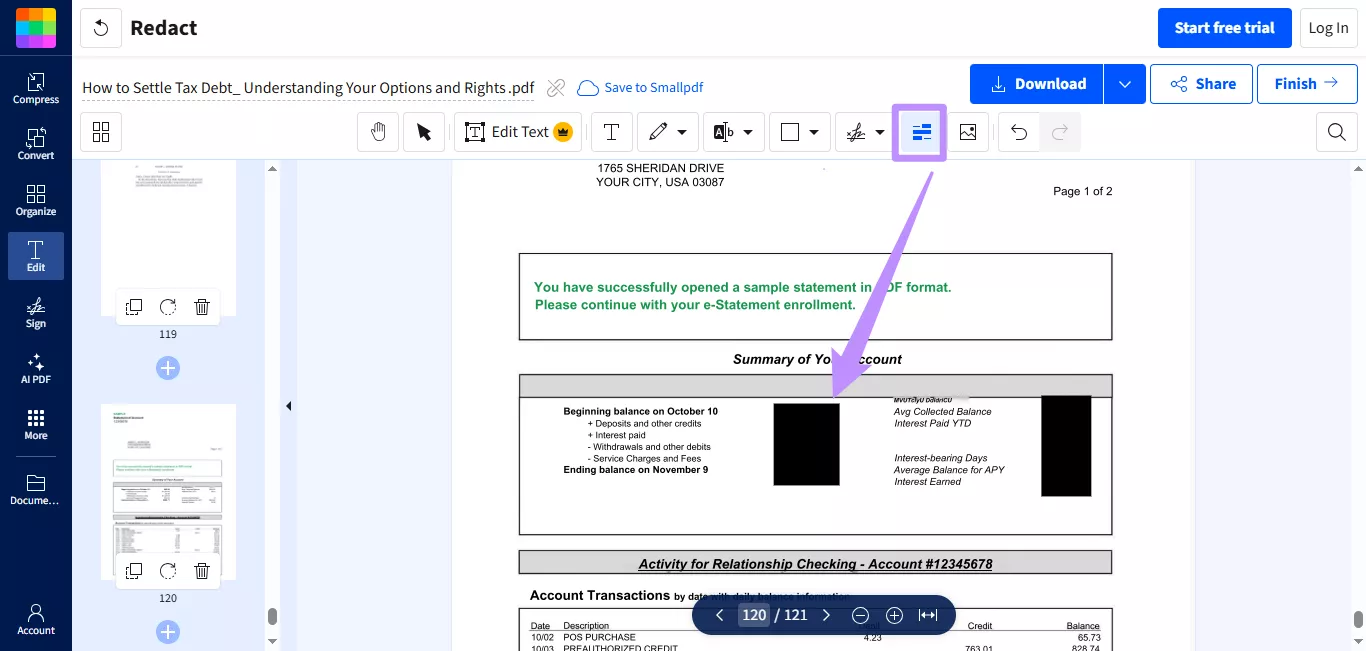
Task: Open the More tools menu
Action: pos(35,423)
